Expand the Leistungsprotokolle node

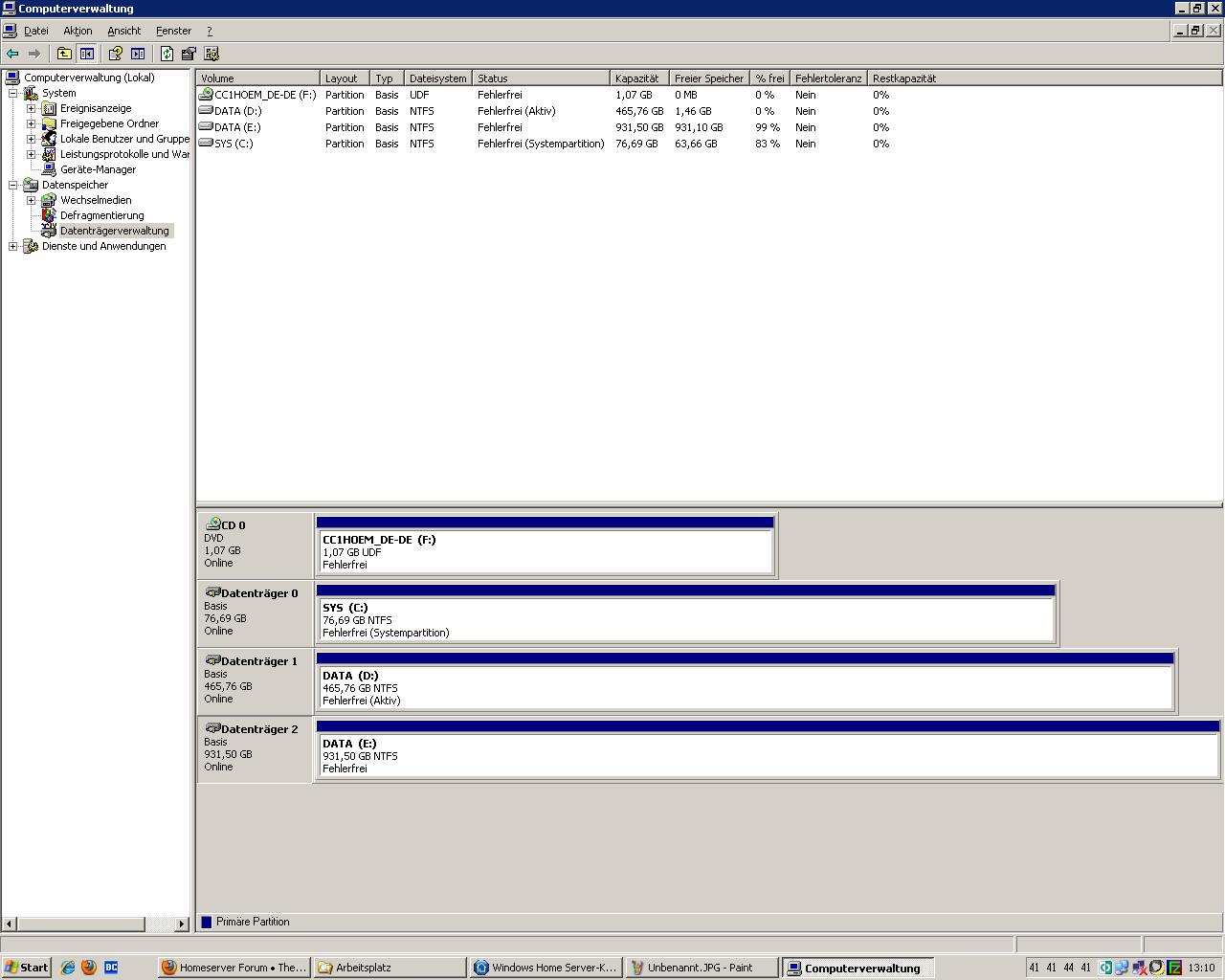[32, 154]
